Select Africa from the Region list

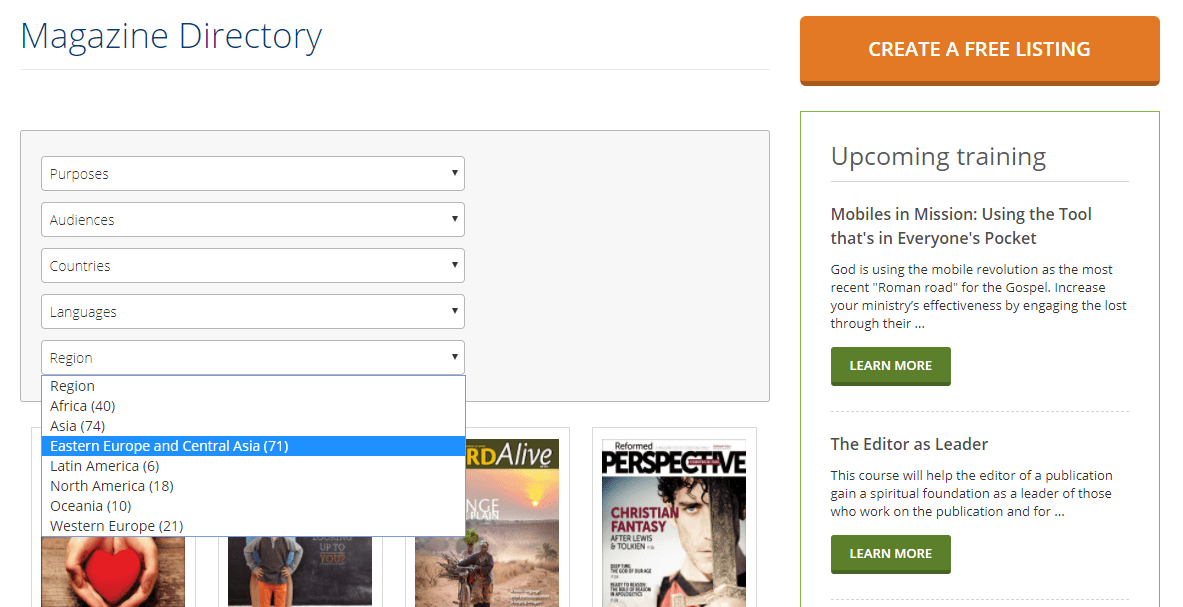(82, 405)
